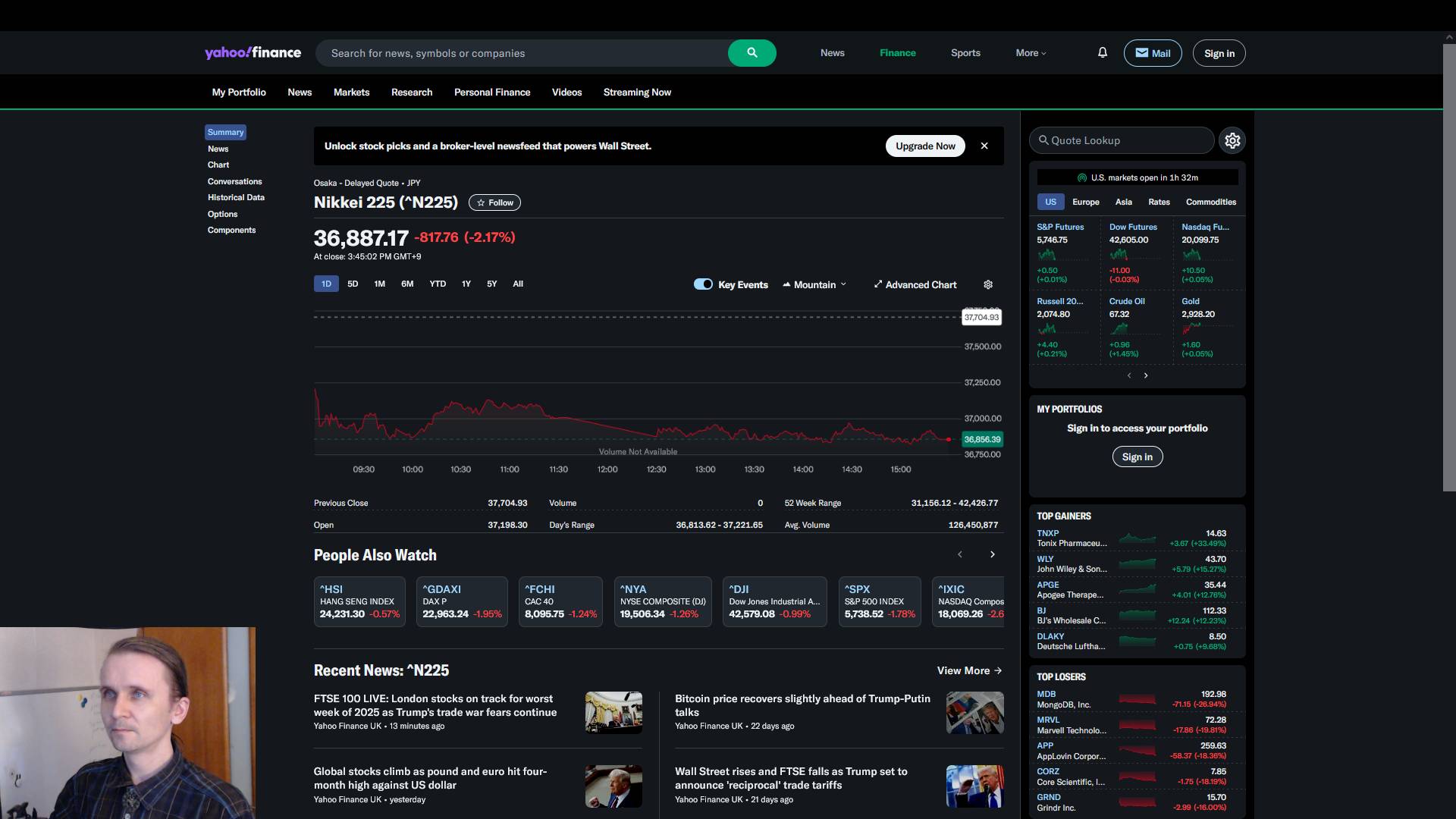This screenshot has height=819, width=1456.
Task: Go to next market summary page
Action: click(1146, 375)
